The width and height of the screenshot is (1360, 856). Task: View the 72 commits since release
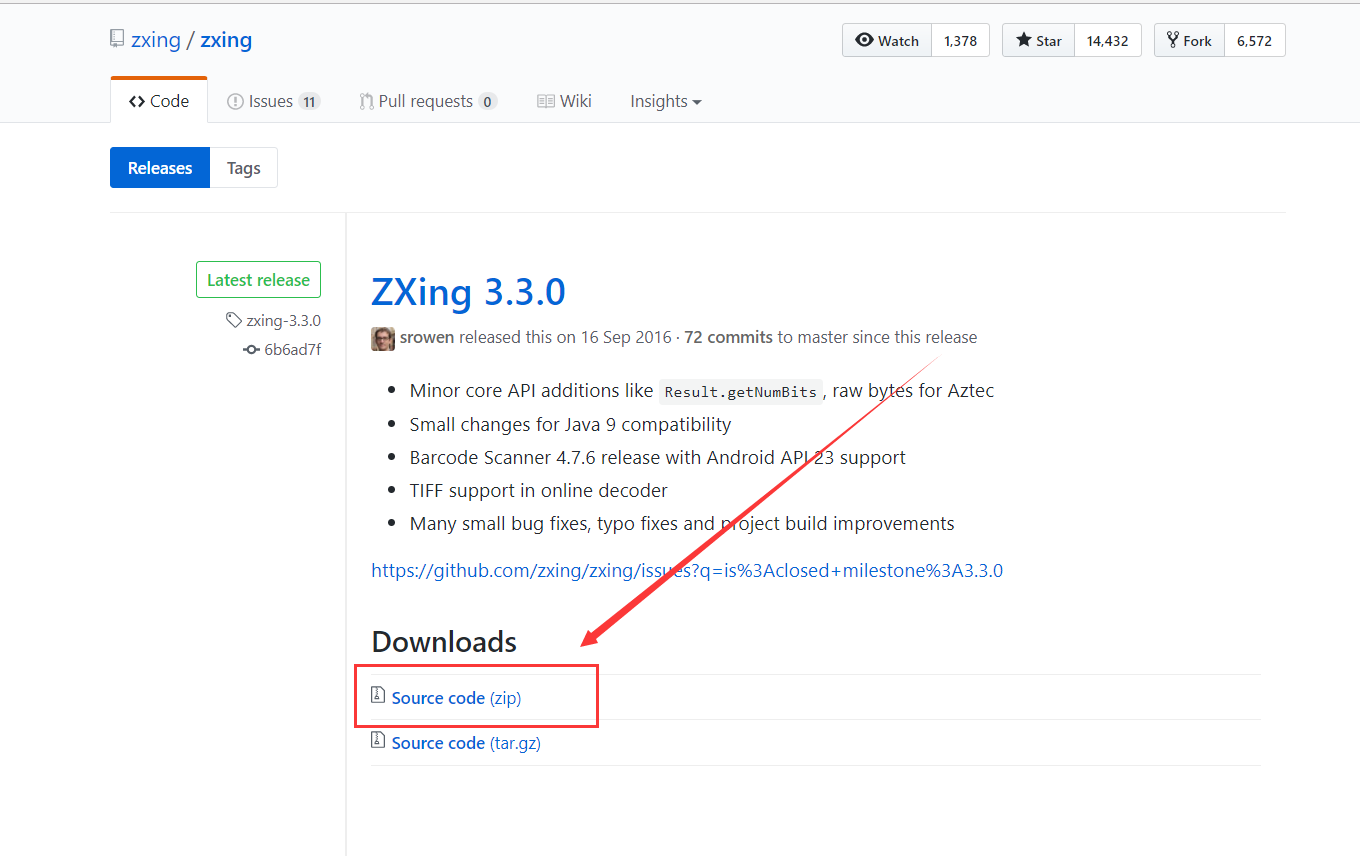click(728, 338)
